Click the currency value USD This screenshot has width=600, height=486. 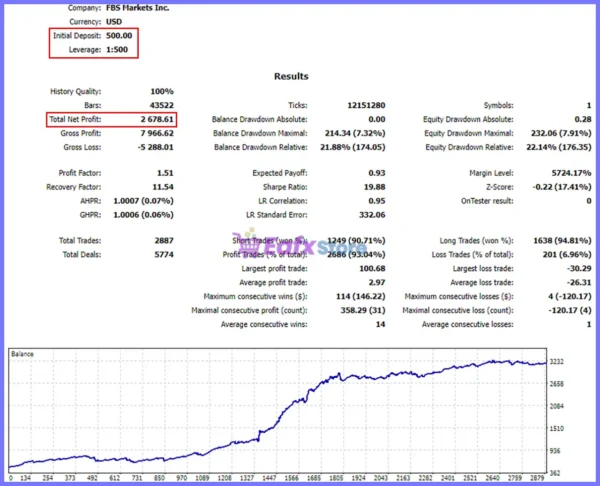tap(114, 22)
